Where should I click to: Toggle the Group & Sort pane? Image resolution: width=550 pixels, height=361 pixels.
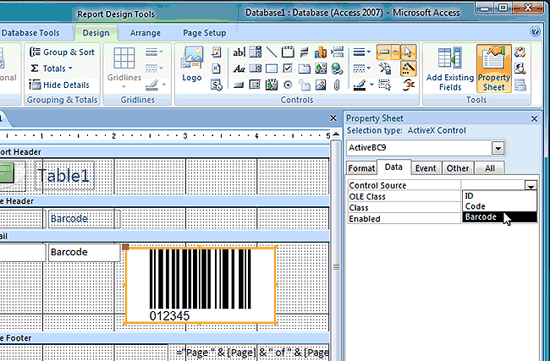(x=62, y=52)
